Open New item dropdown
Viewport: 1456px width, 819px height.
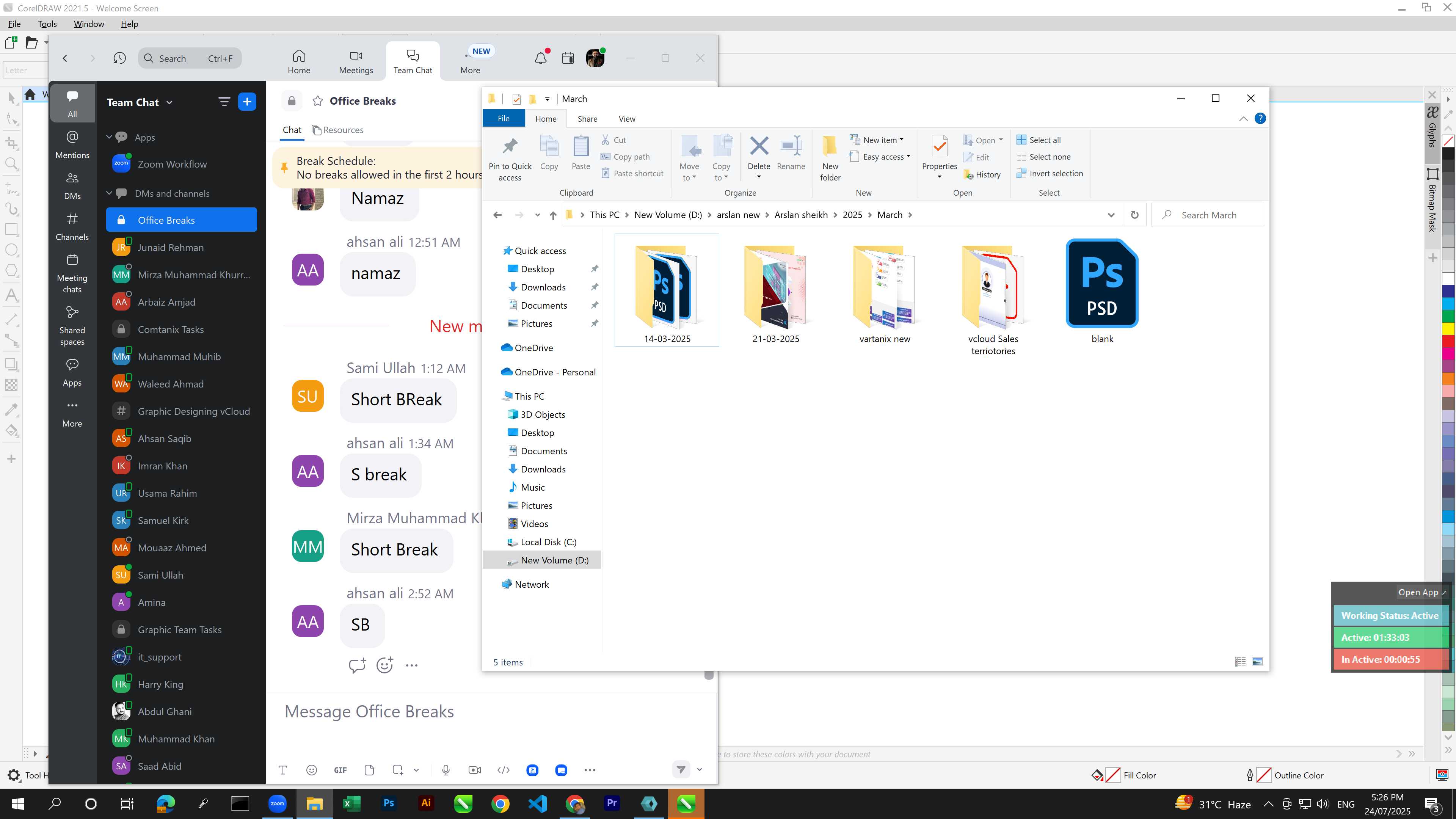coord(877,140)
